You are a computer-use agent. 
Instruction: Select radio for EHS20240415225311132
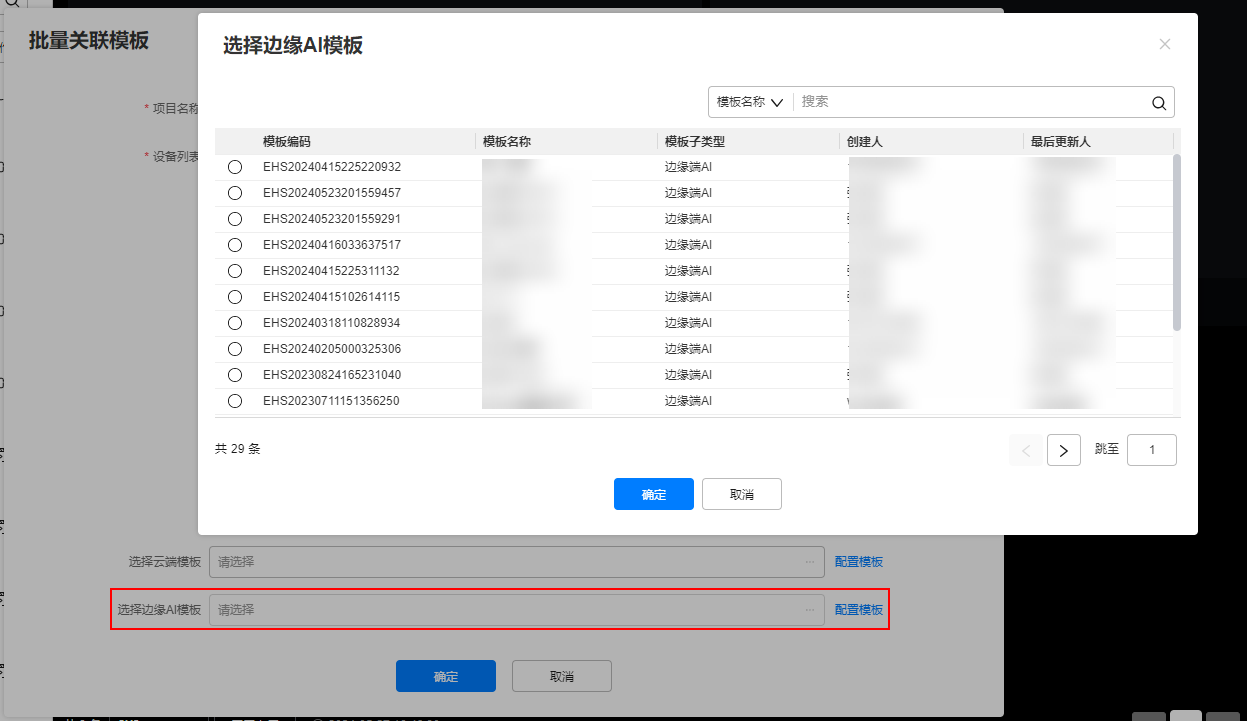[x=235, y=271]
